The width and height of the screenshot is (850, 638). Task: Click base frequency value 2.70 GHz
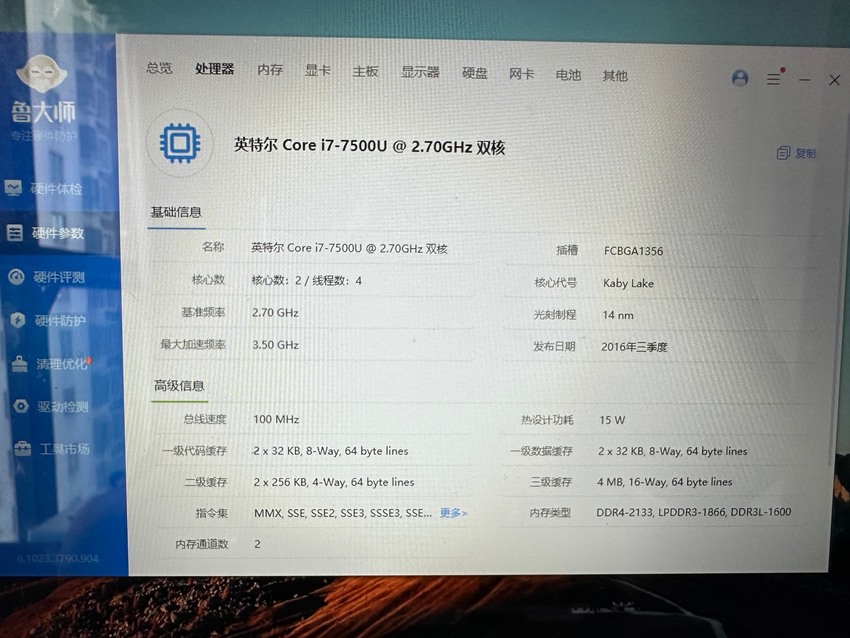click(x=275, y=313)
